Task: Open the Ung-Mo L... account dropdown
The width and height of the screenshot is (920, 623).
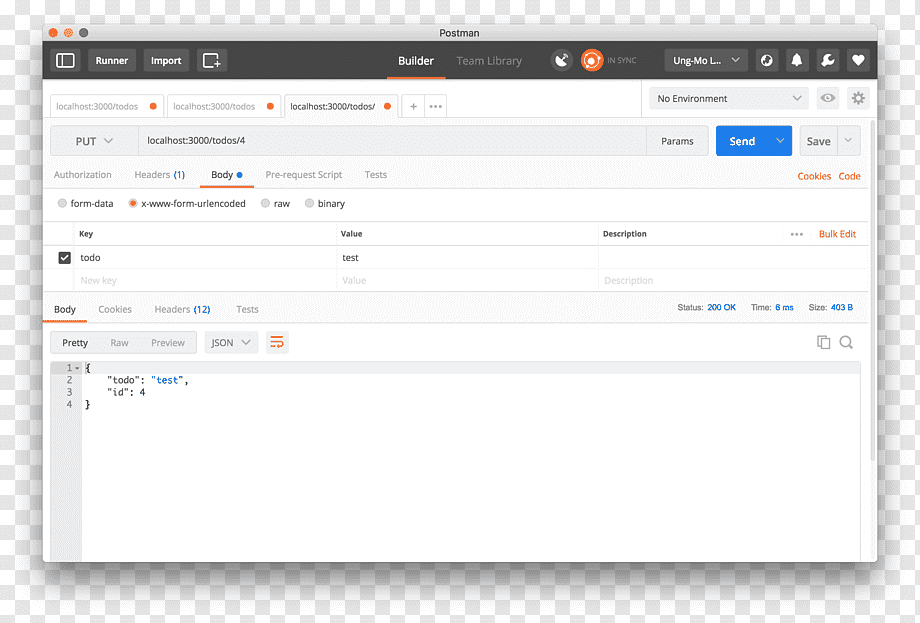Action: [x=706, y=60]
